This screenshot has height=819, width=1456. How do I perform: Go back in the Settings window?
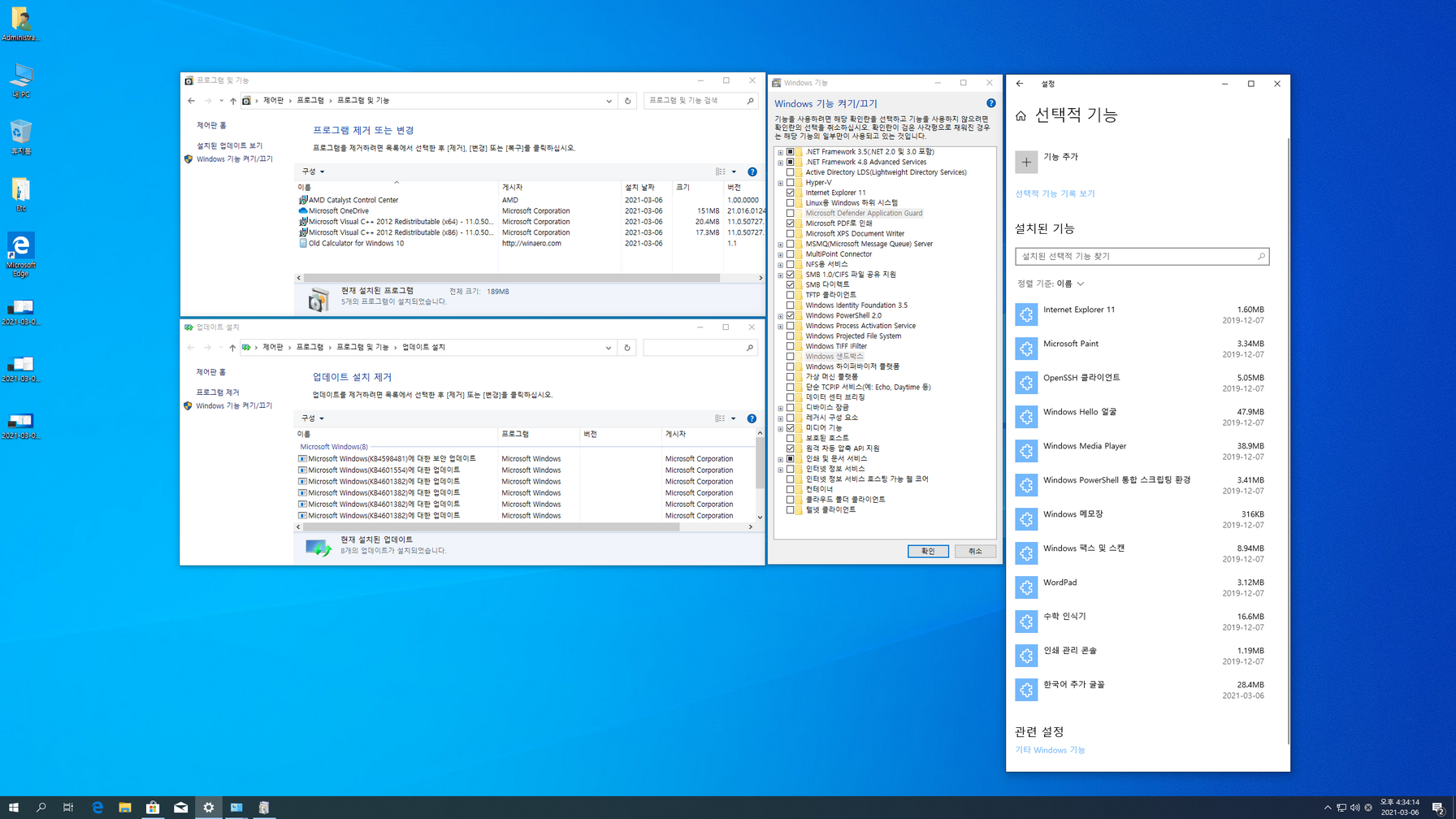point(1020,84)
